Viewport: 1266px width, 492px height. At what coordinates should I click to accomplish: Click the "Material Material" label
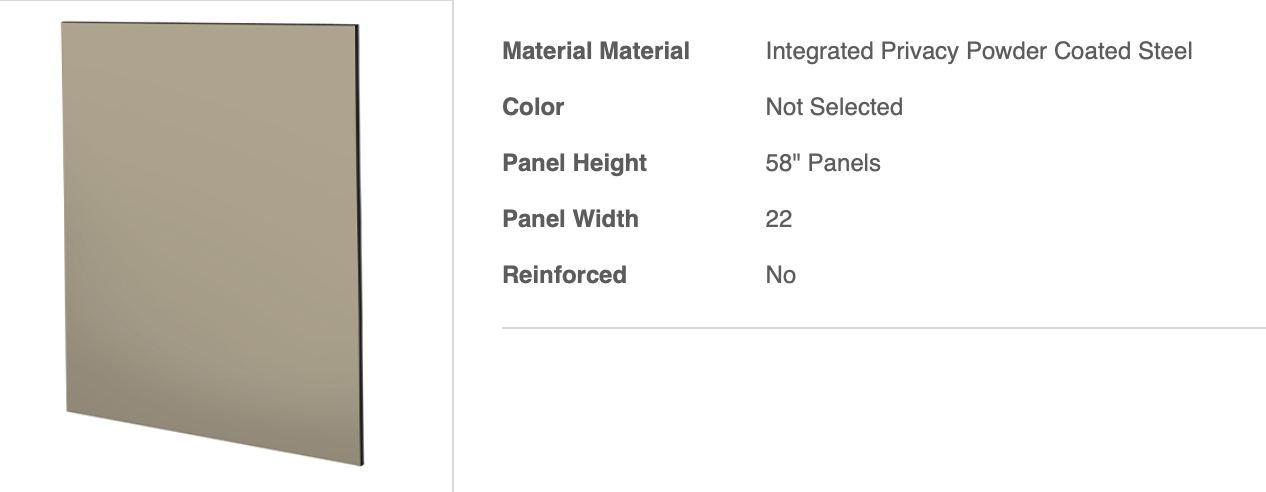[x=595, y=51]
